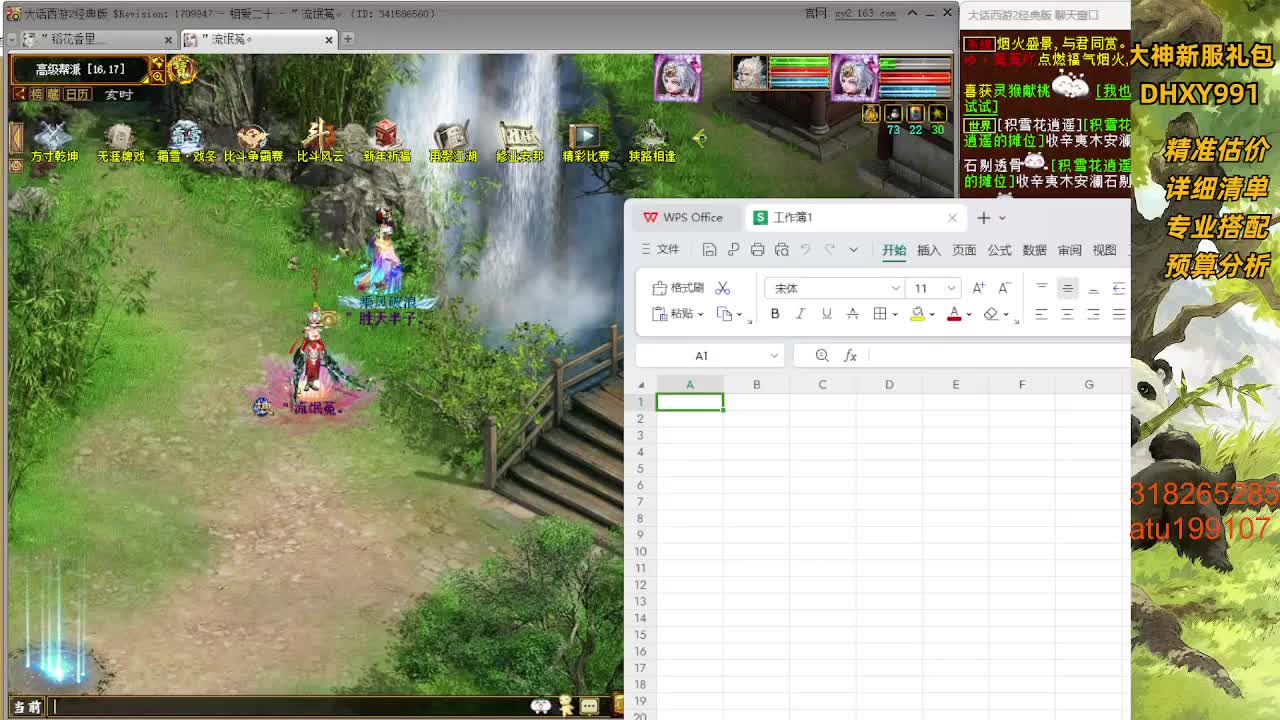Open the 文件 file menu
The height and width of the screenshot is (720, 1280).
pos(660,249)
